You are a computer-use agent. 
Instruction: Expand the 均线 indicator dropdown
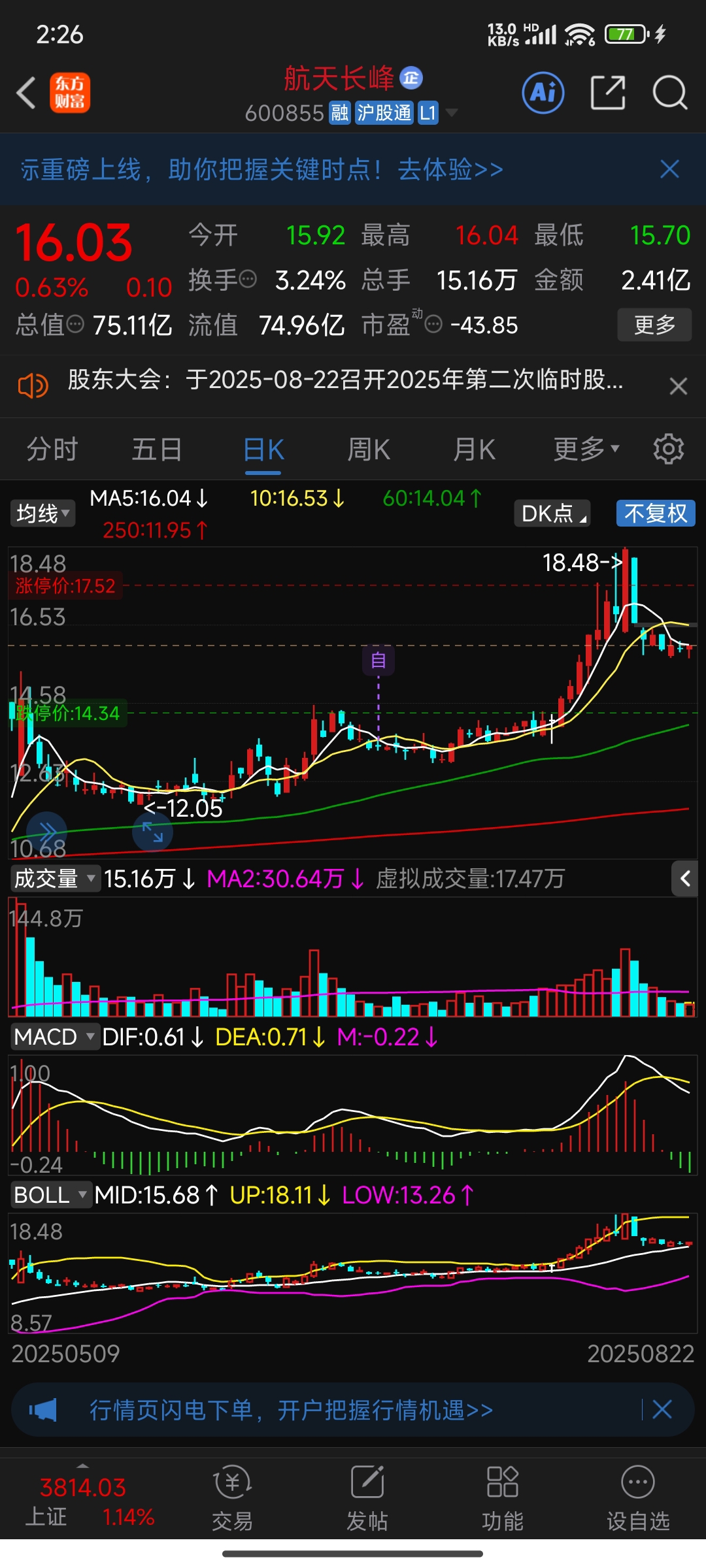point(42,514)
